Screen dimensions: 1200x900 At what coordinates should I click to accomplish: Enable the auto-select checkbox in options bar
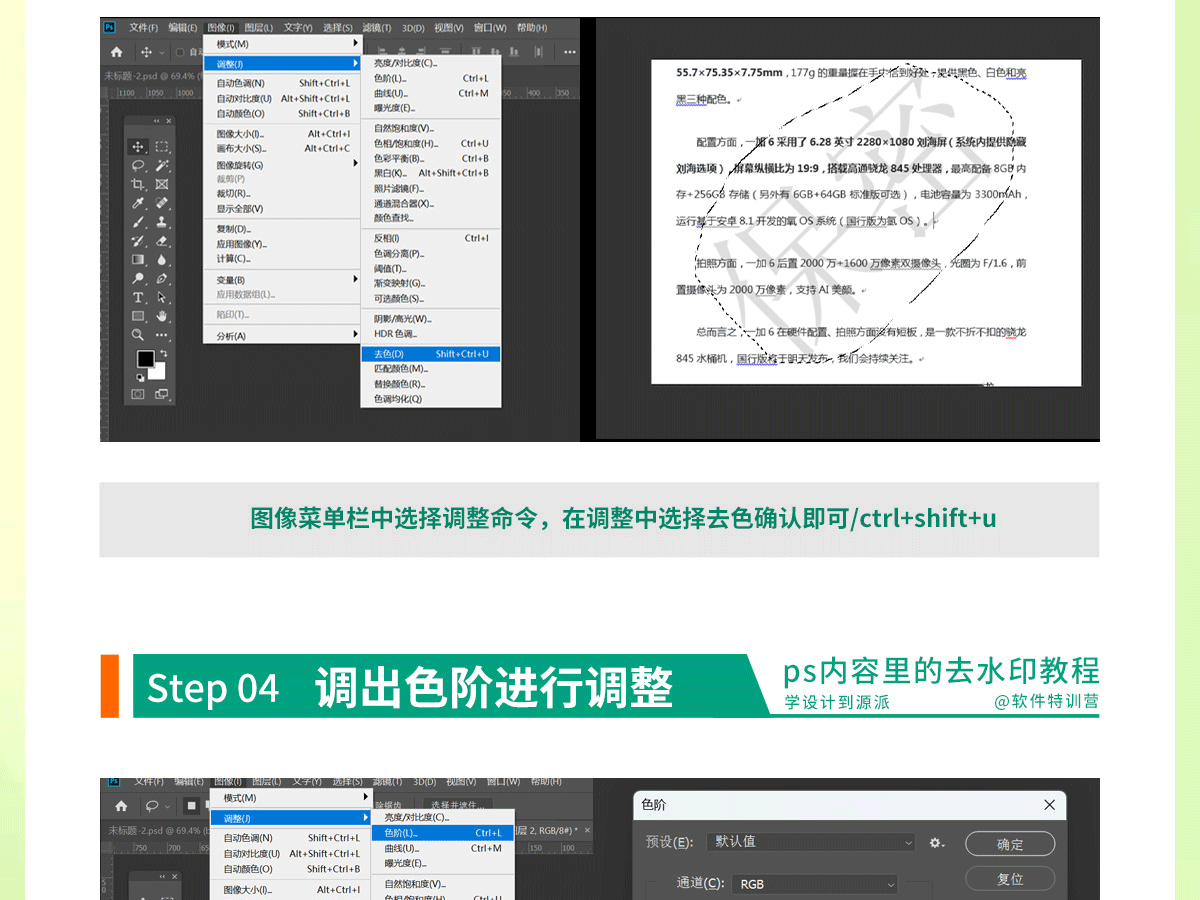pos(180,52)
